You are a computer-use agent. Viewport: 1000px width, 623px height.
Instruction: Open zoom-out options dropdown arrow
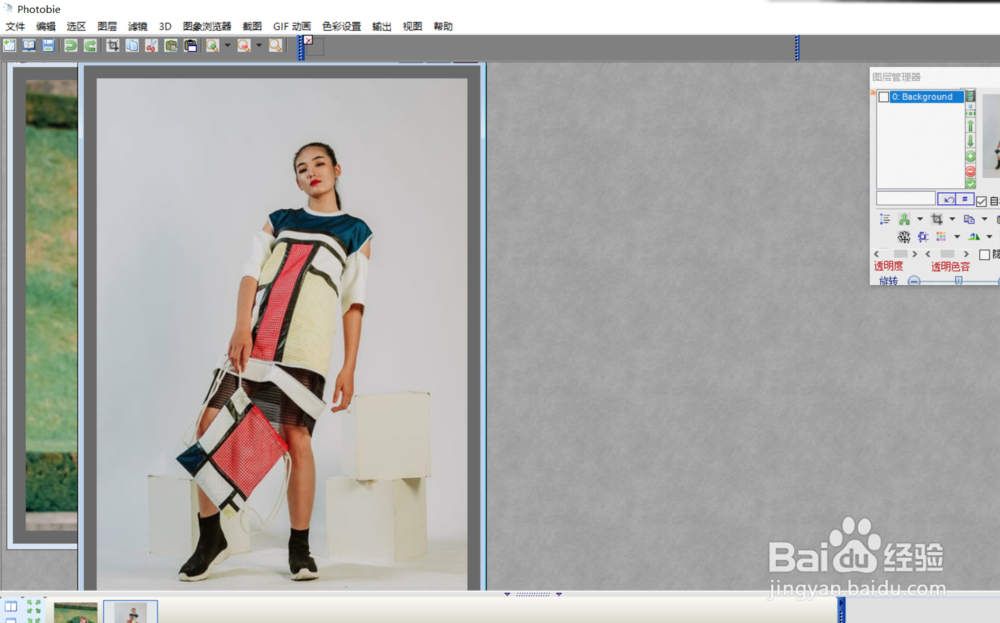tap(259, 45)
